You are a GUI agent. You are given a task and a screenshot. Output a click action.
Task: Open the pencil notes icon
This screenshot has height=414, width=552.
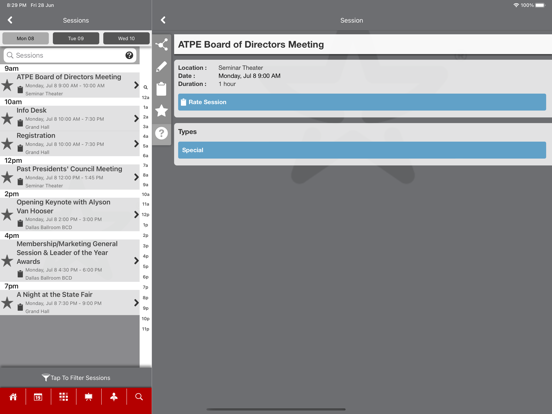[x=162, y=67]
